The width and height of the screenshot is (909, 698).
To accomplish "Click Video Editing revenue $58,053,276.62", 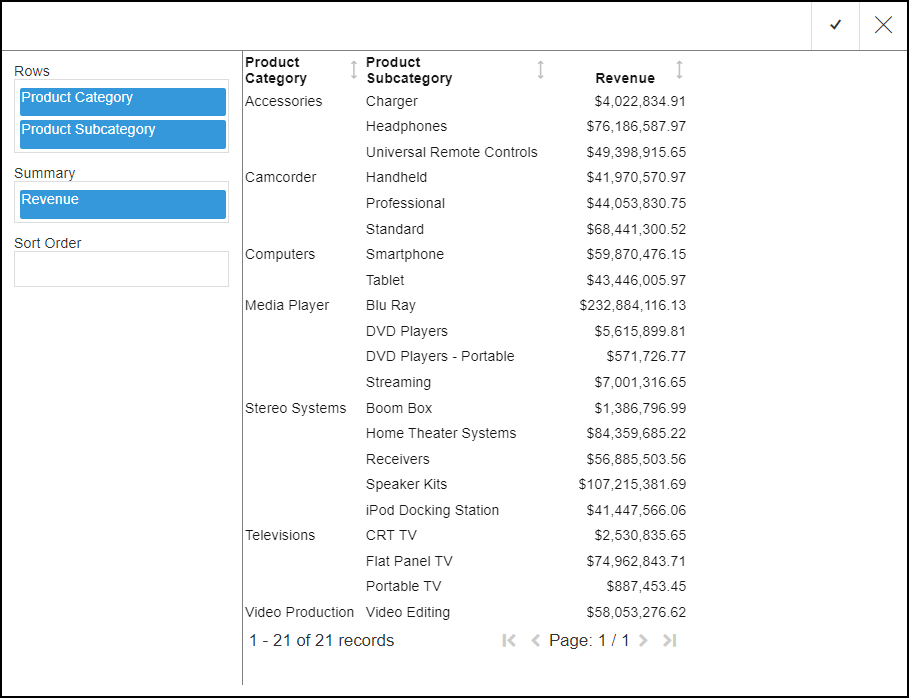I will coord(636,612).
